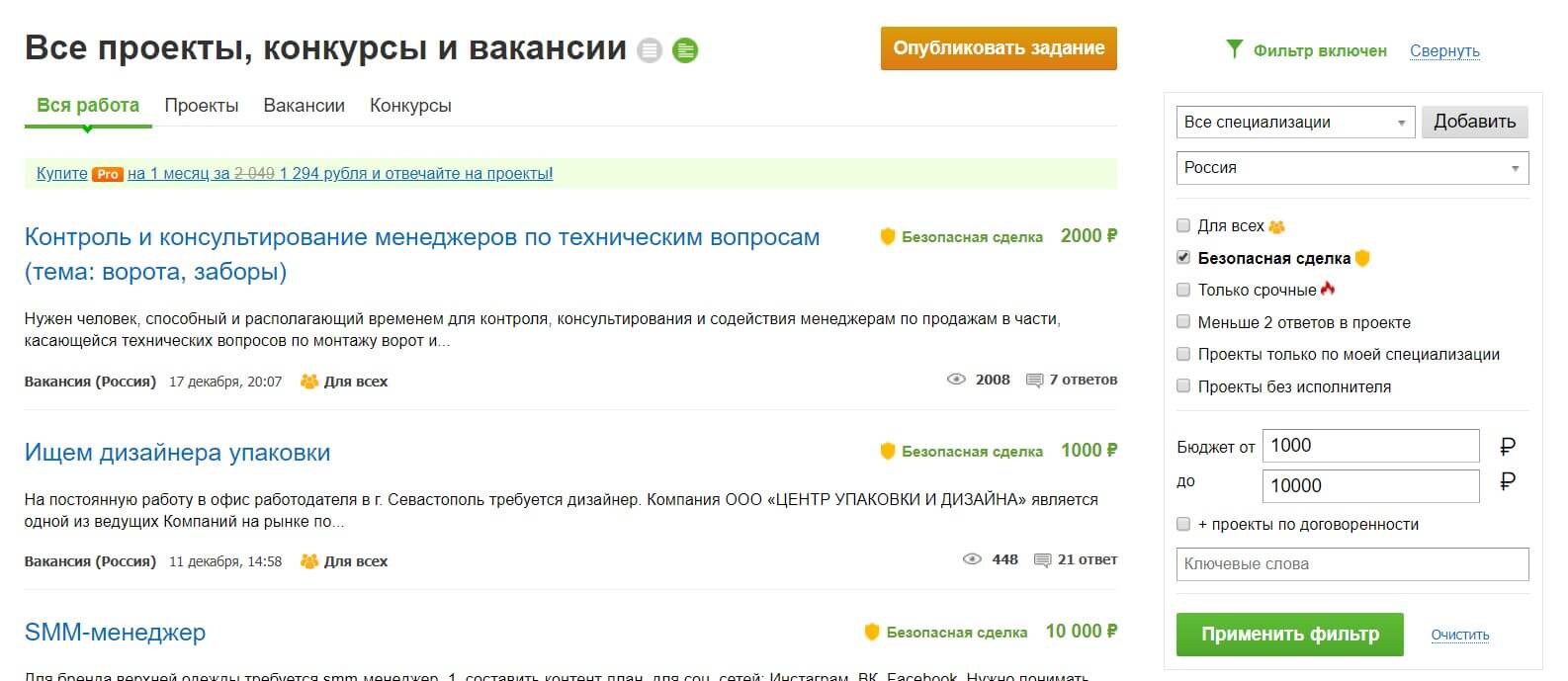Click the orange Pro badge in the promo banner
Screen dimensions: 1568x681
(x=107, y=174)
